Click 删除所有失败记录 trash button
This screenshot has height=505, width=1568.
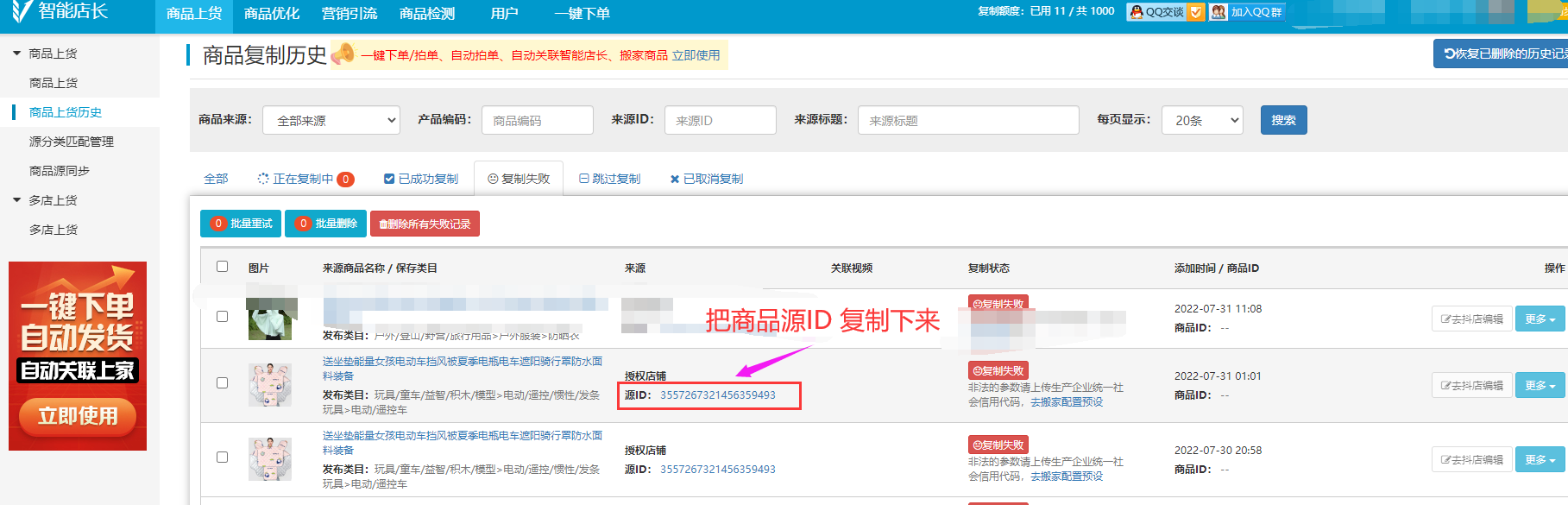(425, 224)
